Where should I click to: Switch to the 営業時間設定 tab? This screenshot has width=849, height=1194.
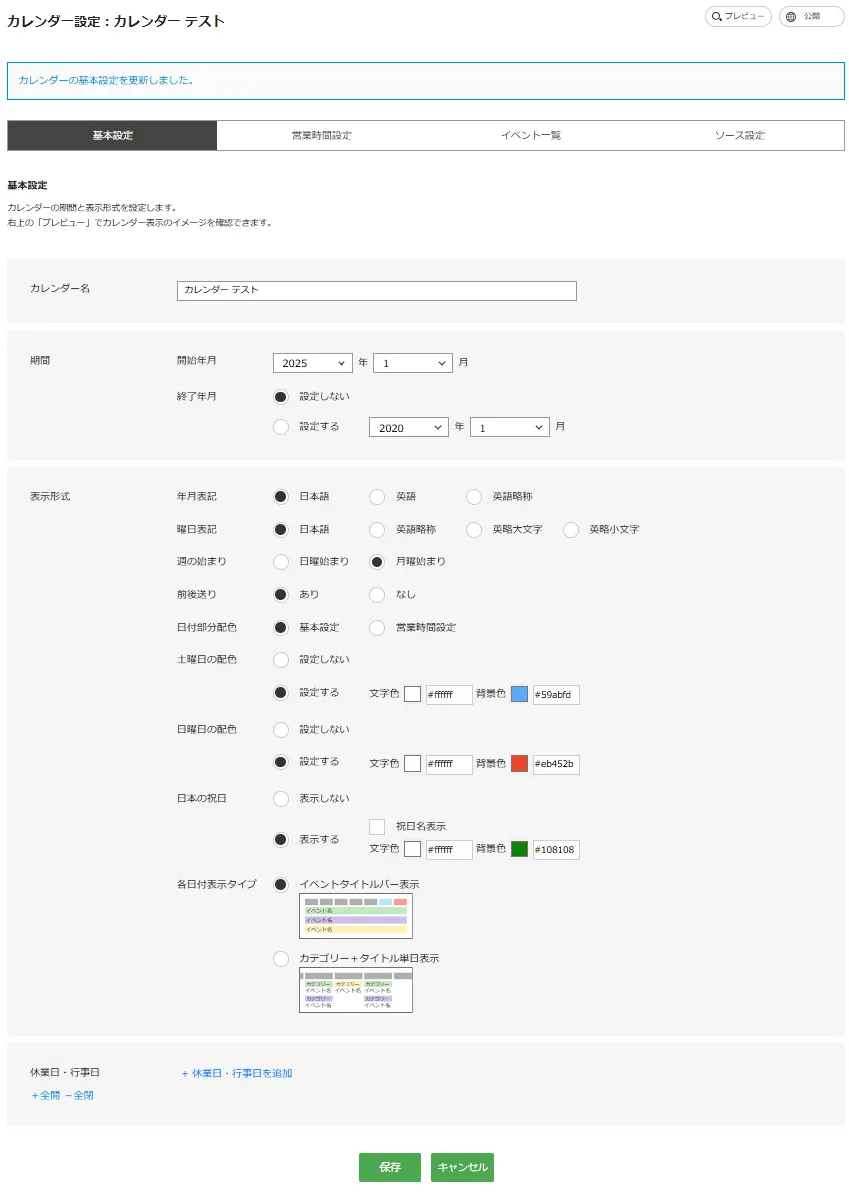(x=321, y=136)
